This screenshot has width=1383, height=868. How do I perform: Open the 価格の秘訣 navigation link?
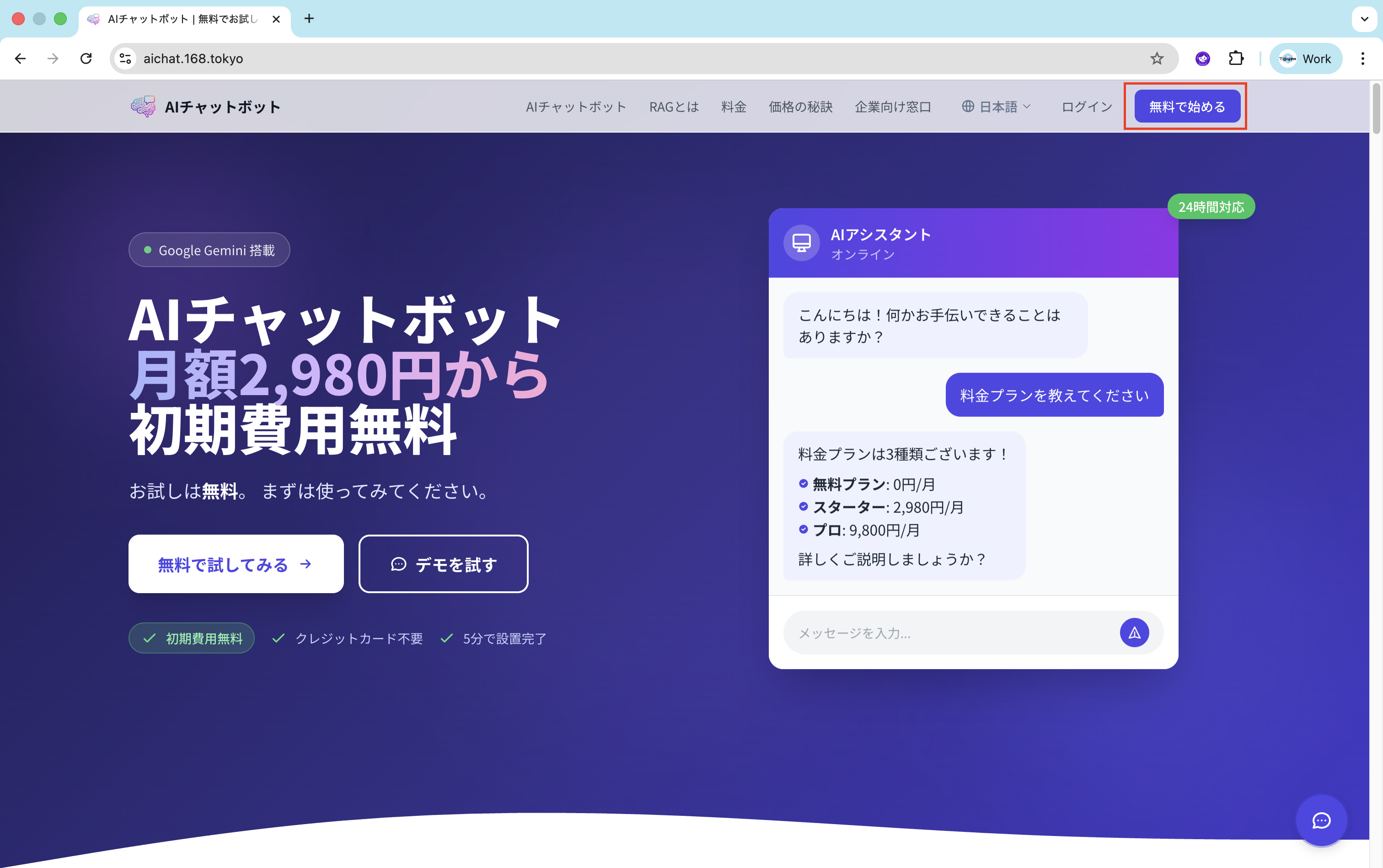point(800,107)
